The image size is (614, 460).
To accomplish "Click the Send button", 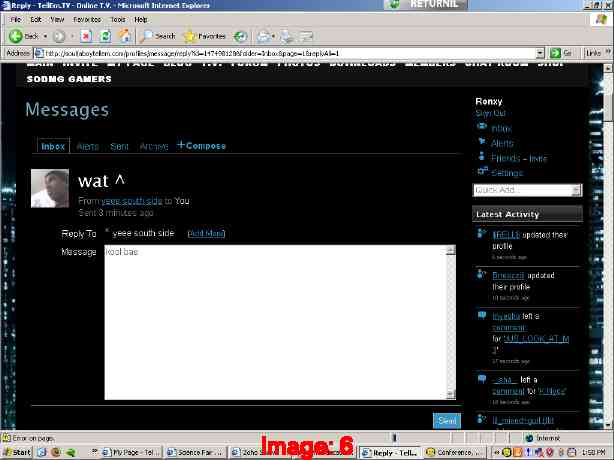I will 447,421.
